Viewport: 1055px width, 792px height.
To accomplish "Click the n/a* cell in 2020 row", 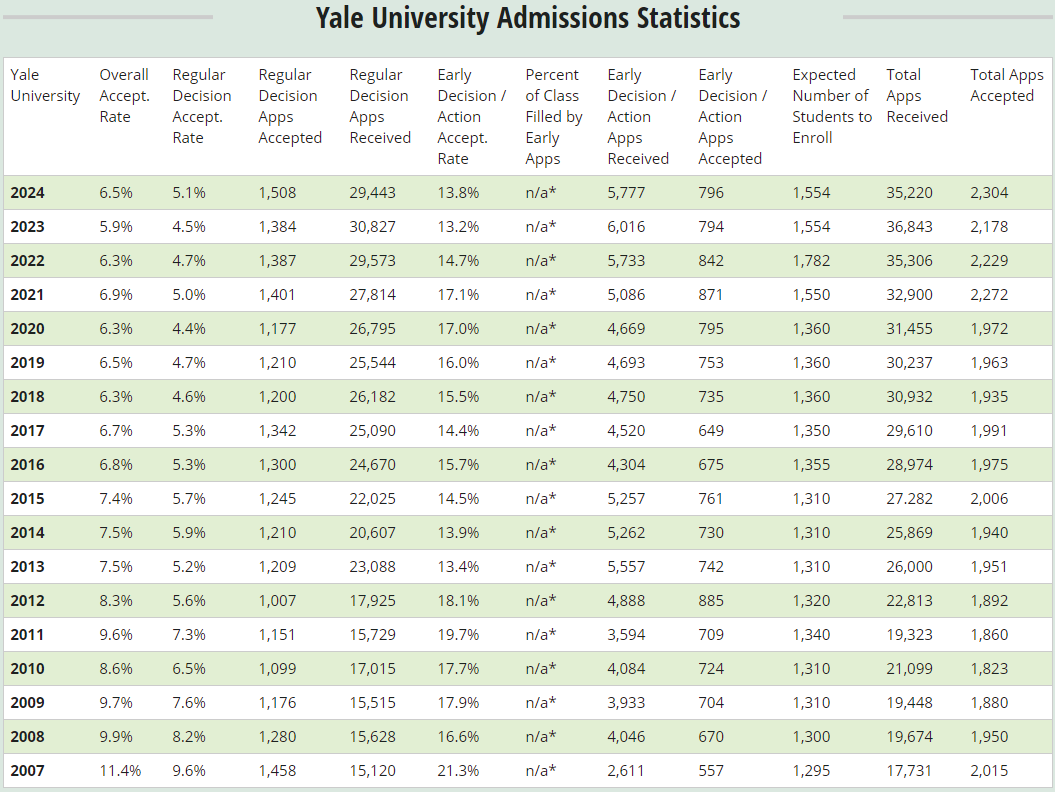I will [541, 329].
